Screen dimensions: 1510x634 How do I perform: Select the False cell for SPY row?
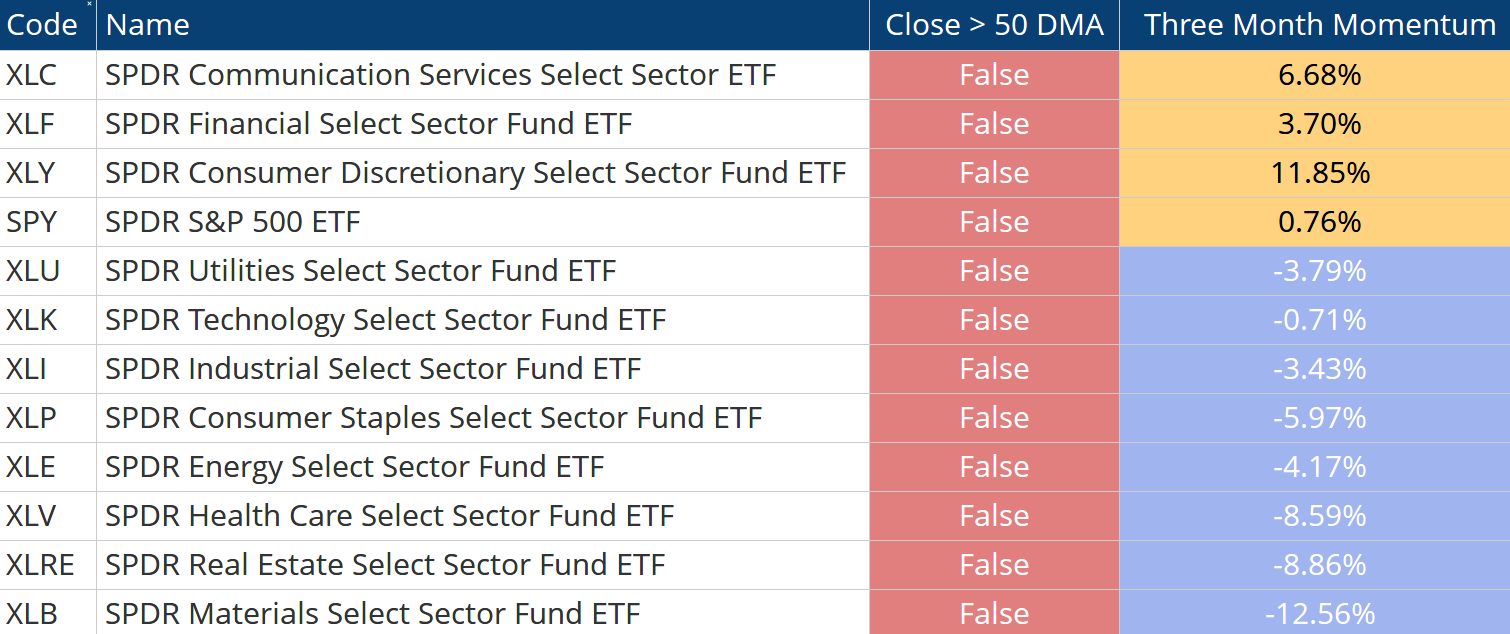993,222
